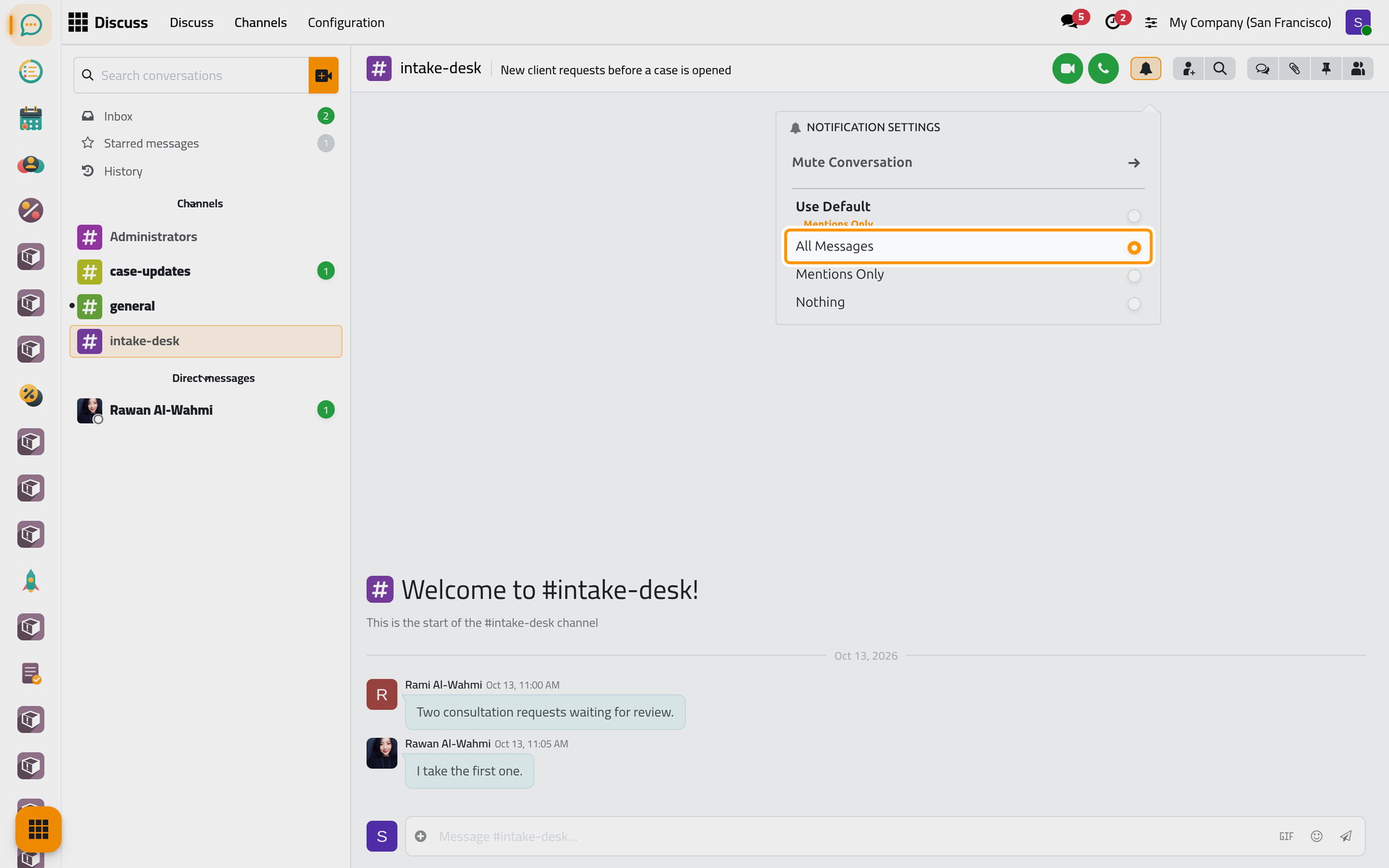This screenshot has height=868, width=1389.
Task: Start a voice call with phone icon
Action: 1103,69
